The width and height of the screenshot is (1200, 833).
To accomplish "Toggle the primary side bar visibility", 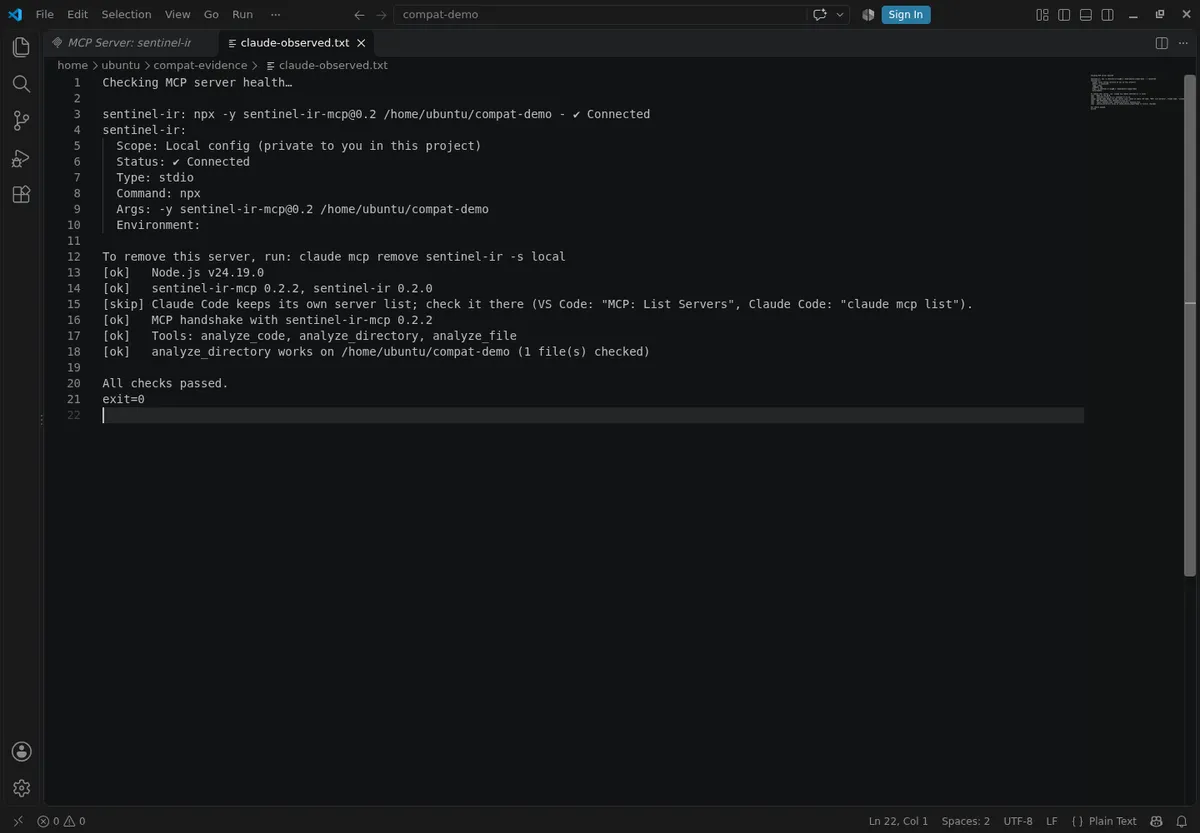I will point(1064,15).
